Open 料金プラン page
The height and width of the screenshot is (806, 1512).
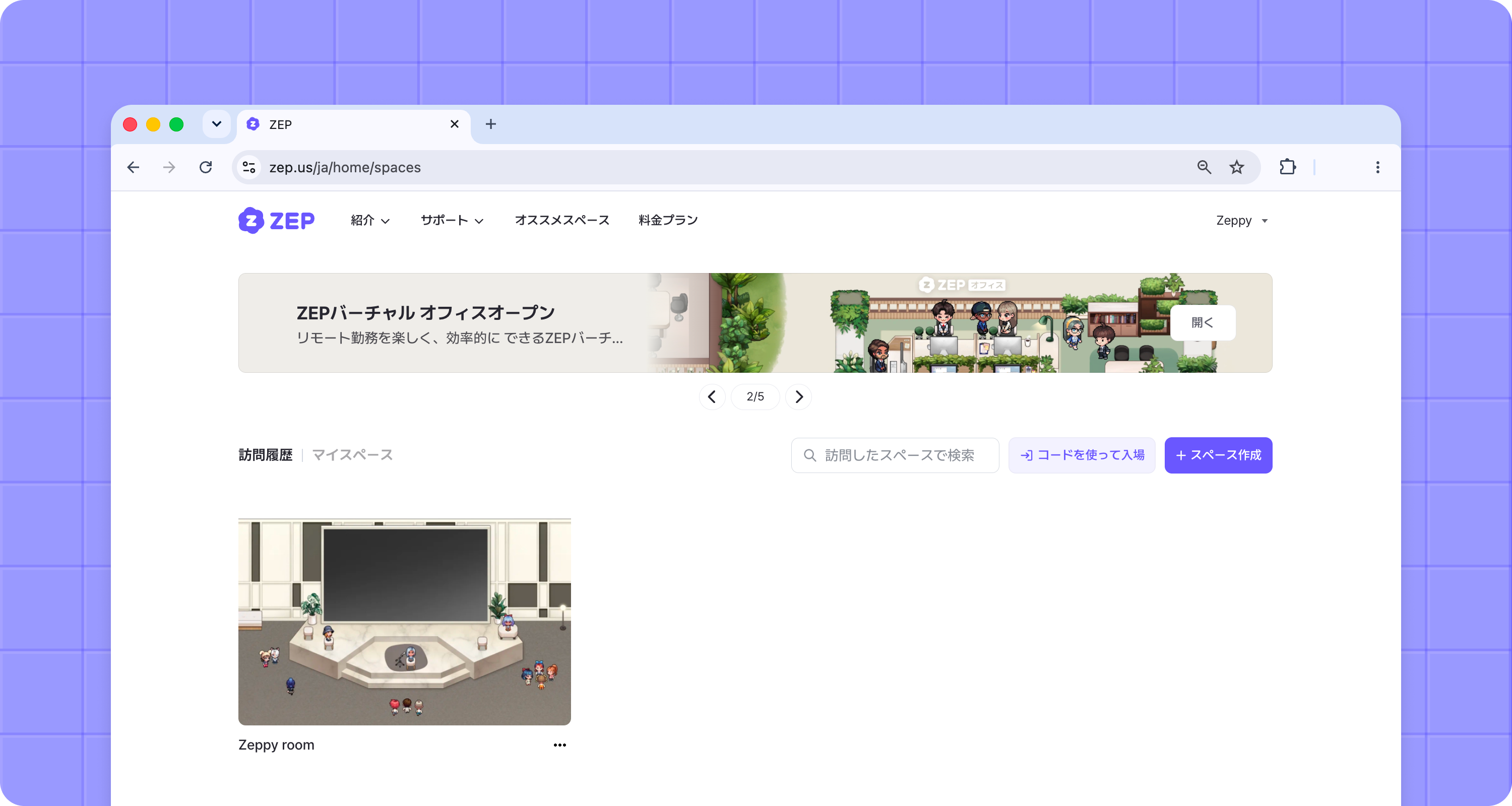point(668,221)
